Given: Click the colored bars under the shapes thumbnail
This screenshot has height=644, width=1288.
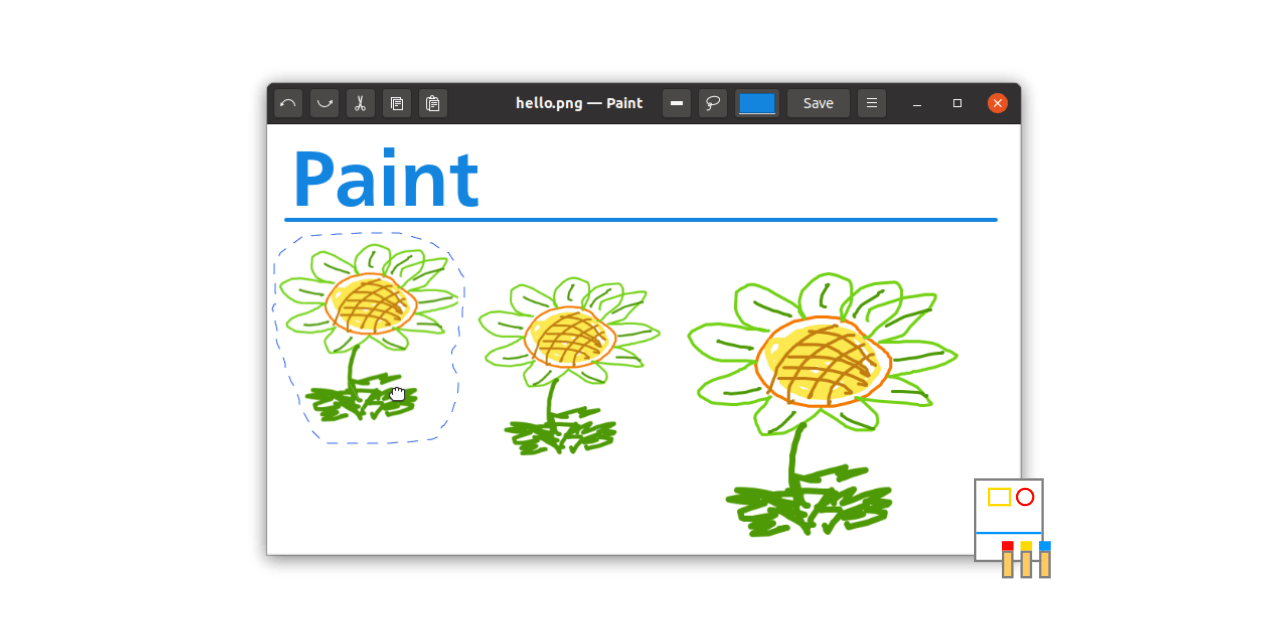Looking at the screenshot, I should pyautogui.click(x=1025, y=560).
